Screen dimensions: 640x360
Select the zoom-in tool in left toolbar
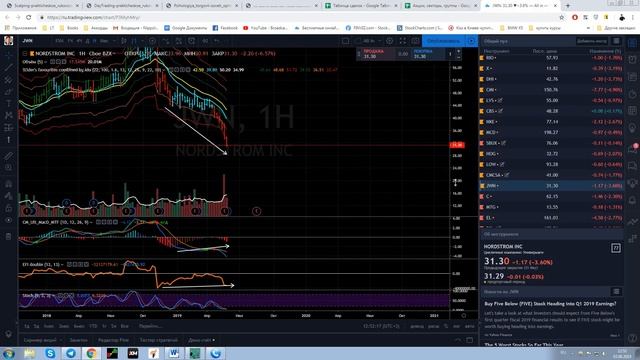pos(9,168)
